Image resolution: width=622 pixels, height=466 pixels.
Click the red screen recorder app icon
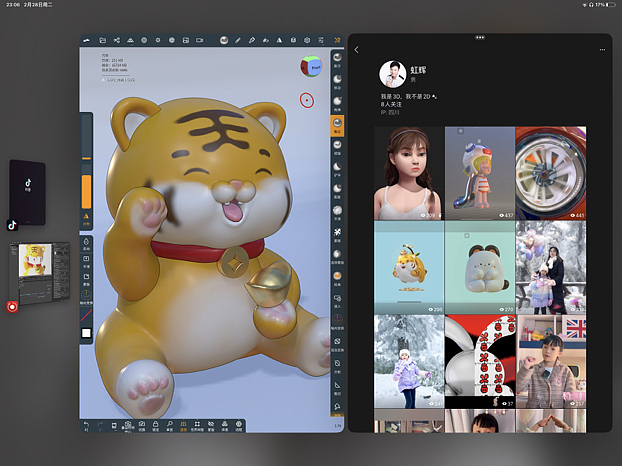[12, 307]
